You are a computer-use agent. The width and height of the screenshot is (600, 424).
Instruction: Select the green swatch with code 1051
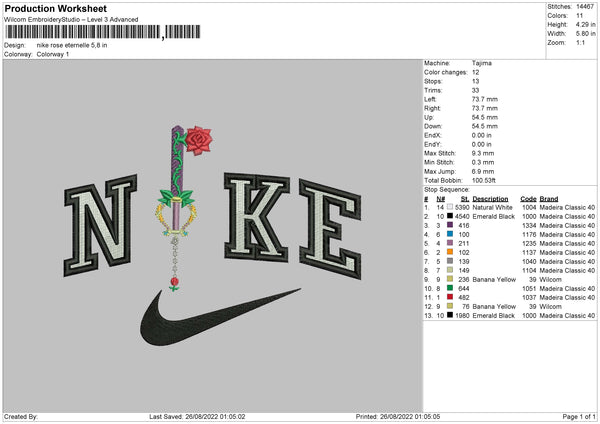(x=450, y=288)
